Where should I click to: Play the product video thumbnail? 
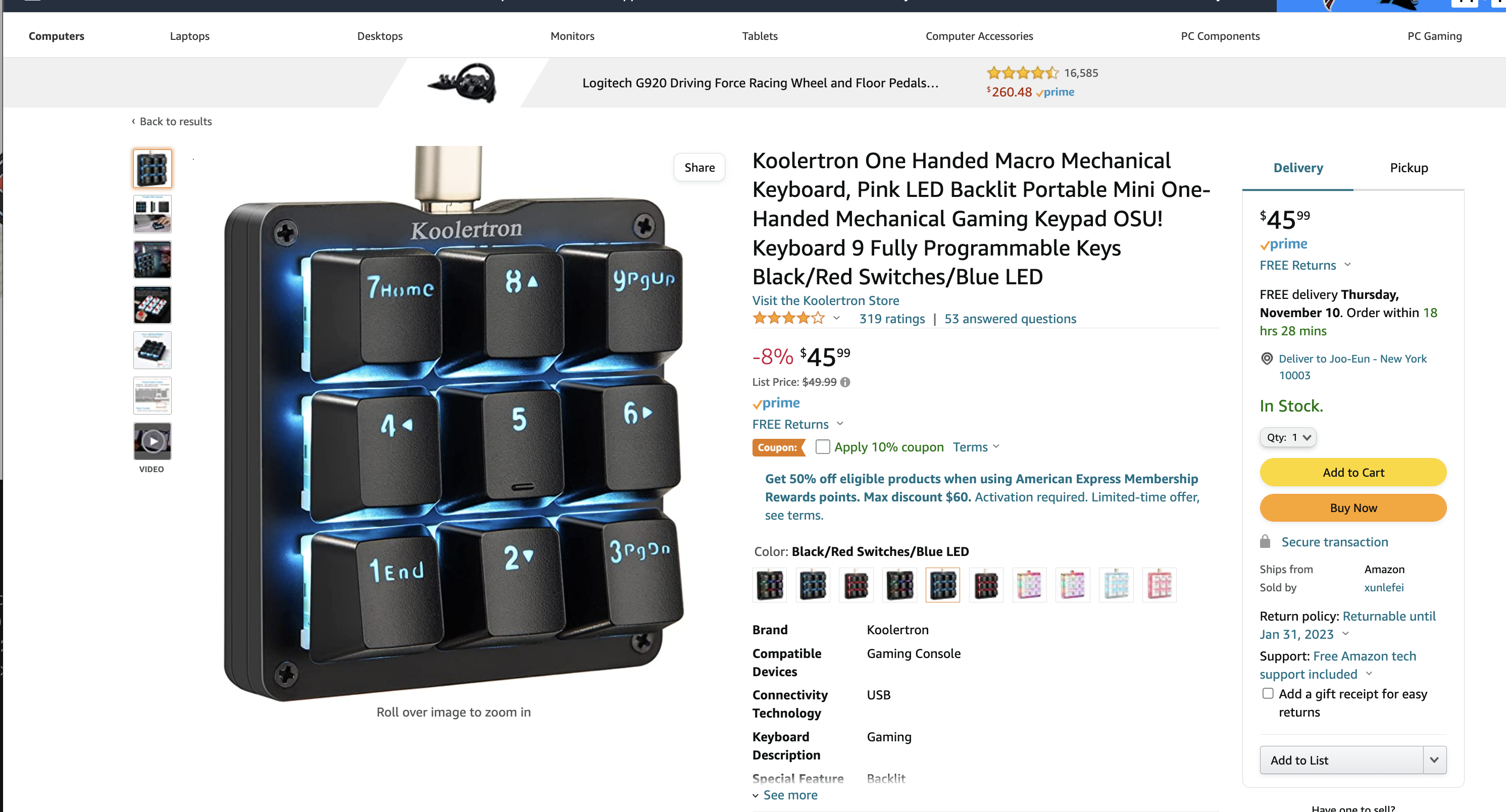(152, 441)
